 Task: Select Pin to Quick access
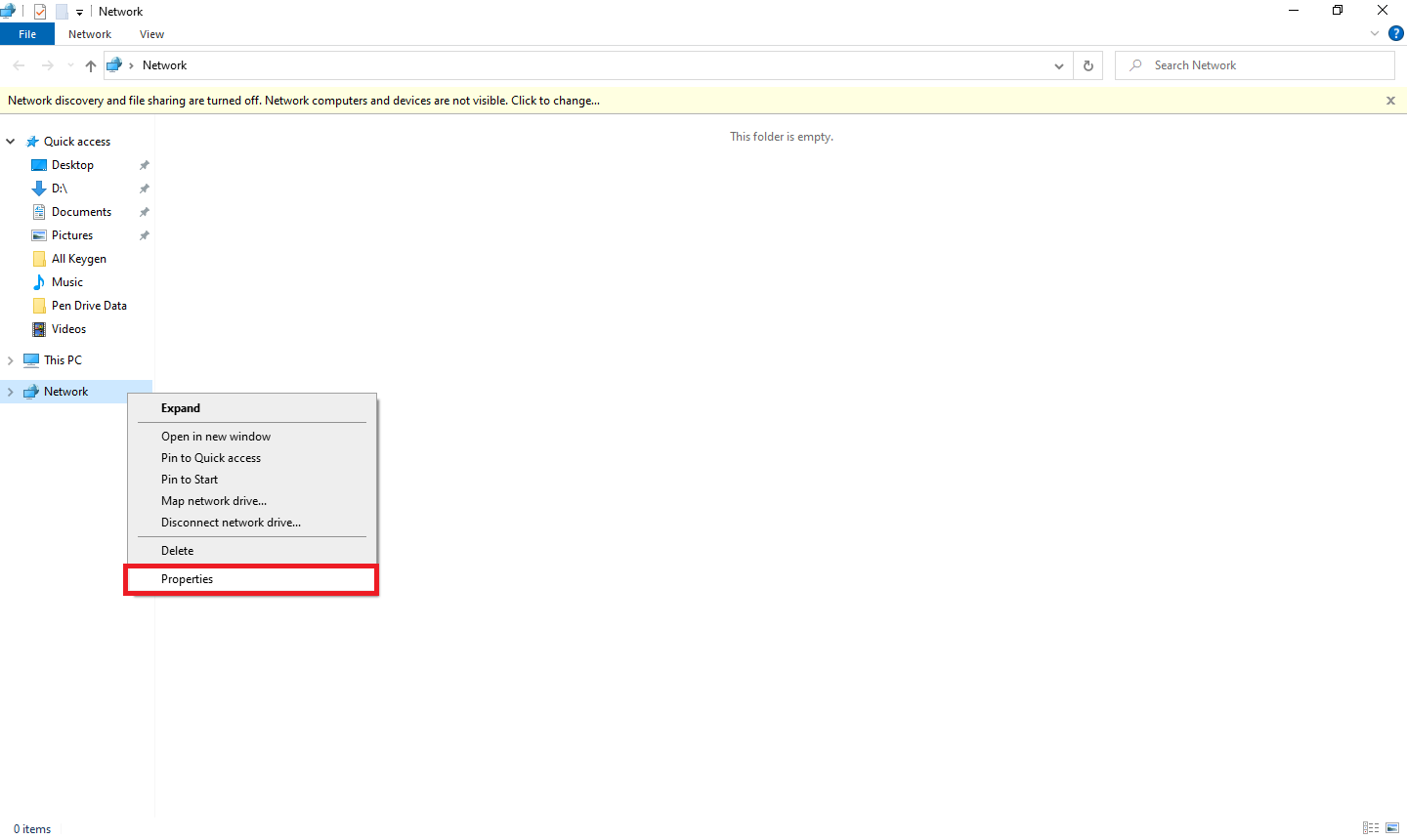(251, 458)
